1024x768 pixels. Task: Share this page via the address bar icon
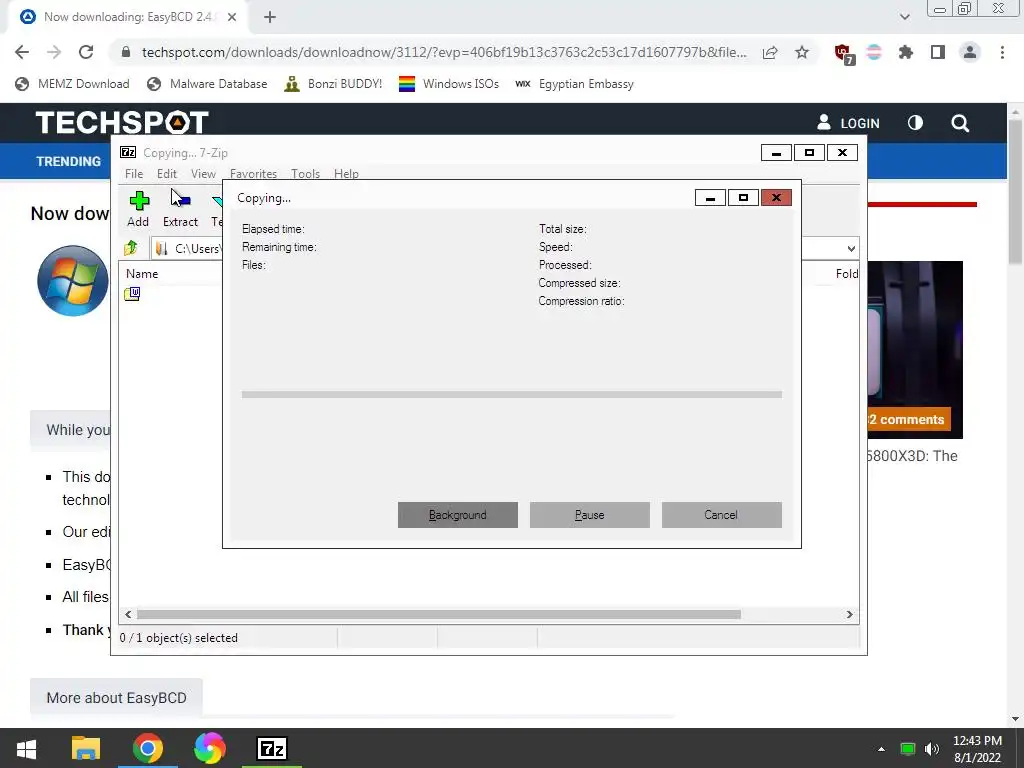point(770,52)
